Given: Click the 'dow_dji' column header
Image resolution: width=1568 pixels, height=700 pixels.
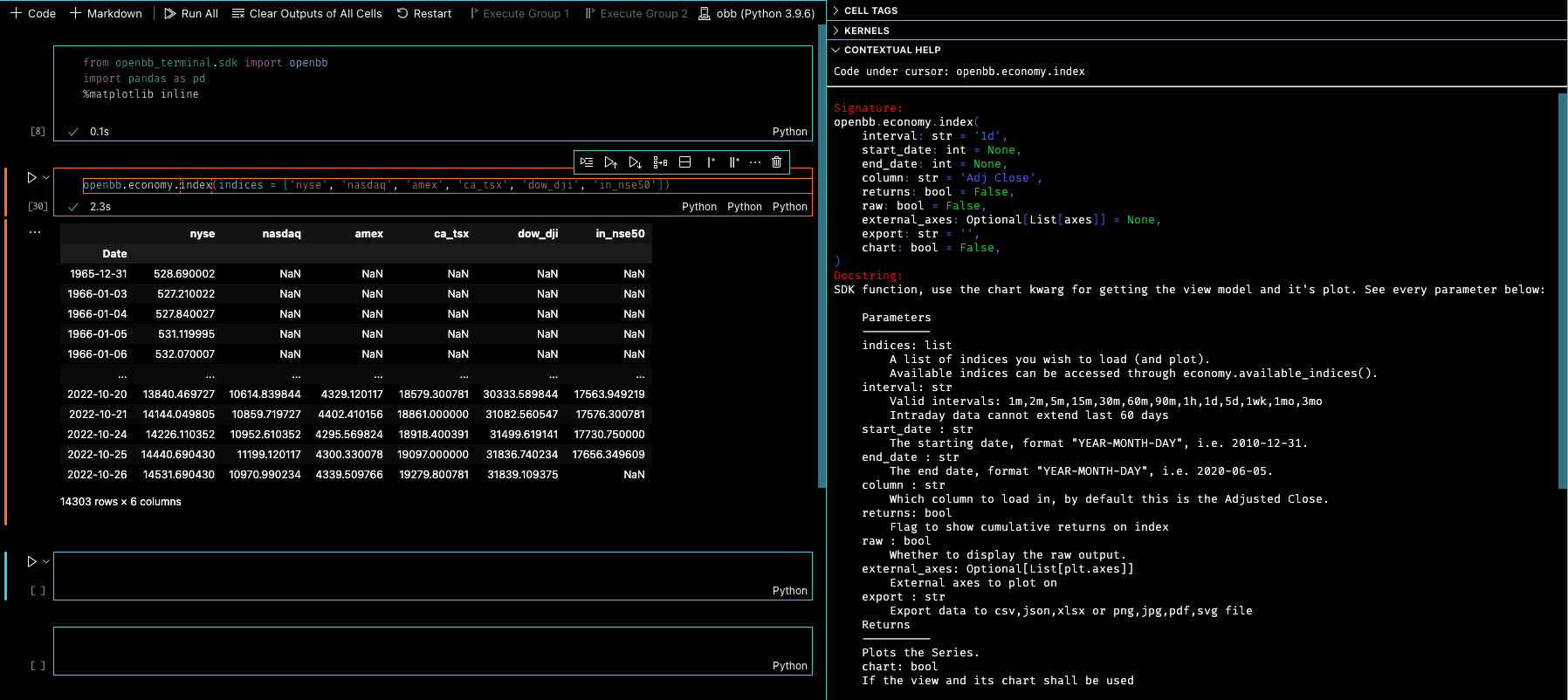Looking at the screenshot, I should pos(538,234).
